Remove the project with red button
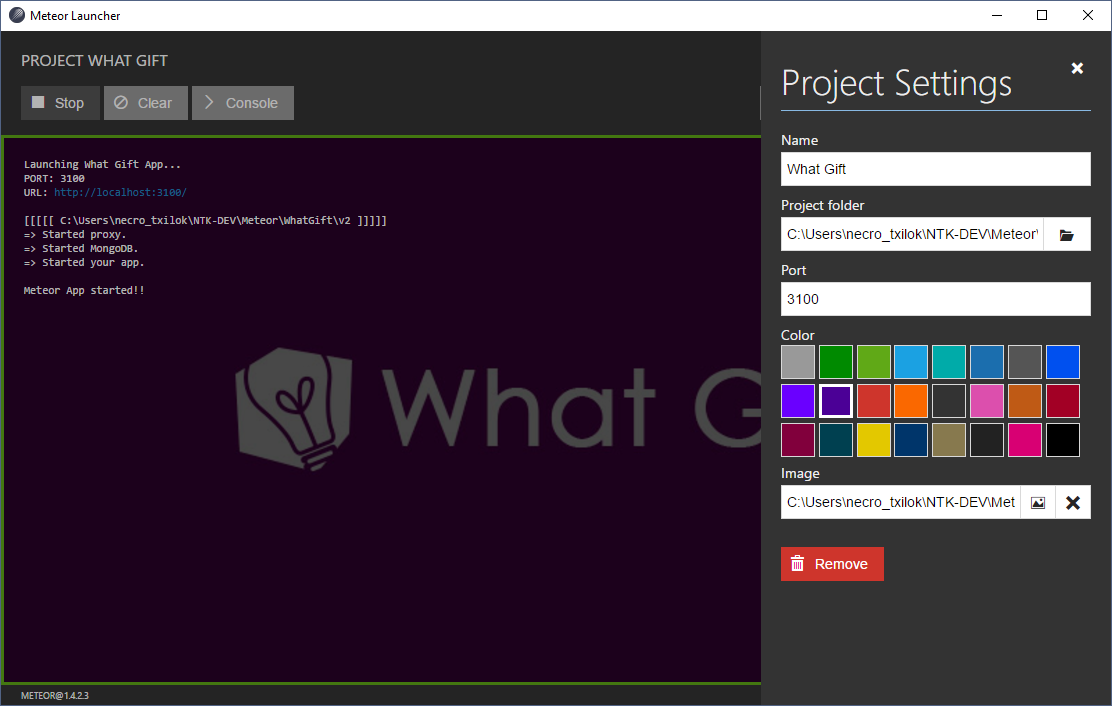The image size is (1112, 706). pos(832,564)
